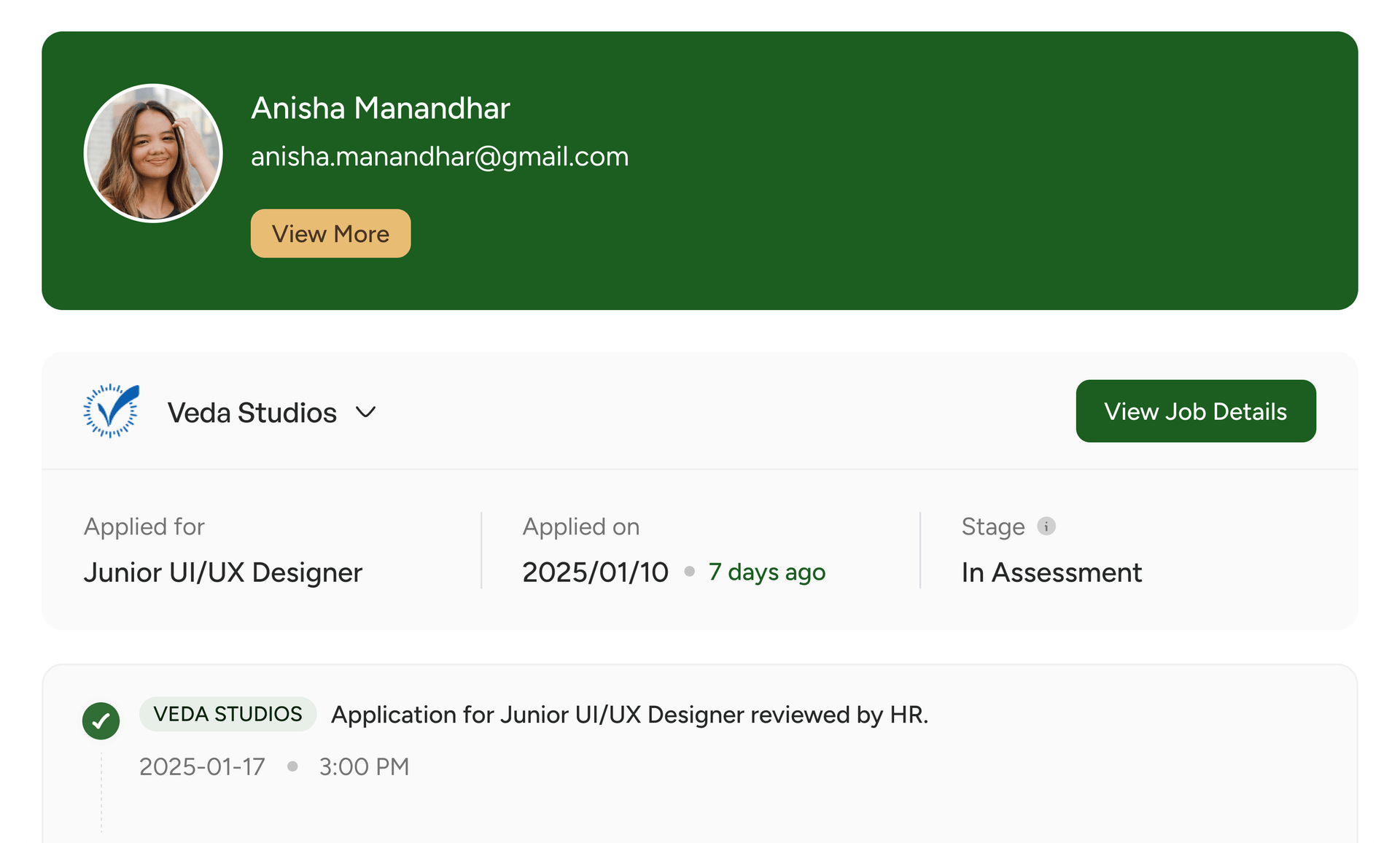Click the Junior UI/UX Designer position text
The image size is (1400, 843).
[223, 572]
